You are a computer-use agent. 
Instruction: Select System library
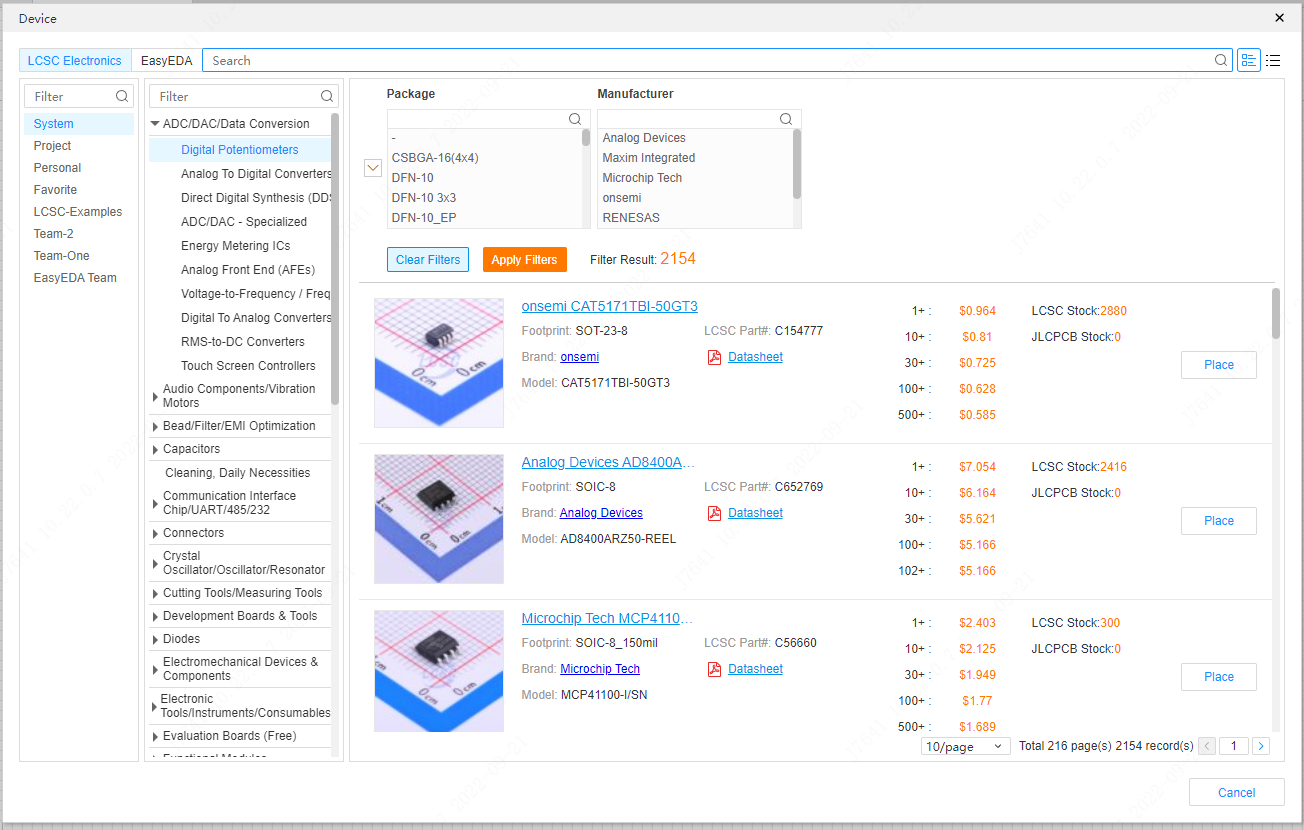(79, 124)
